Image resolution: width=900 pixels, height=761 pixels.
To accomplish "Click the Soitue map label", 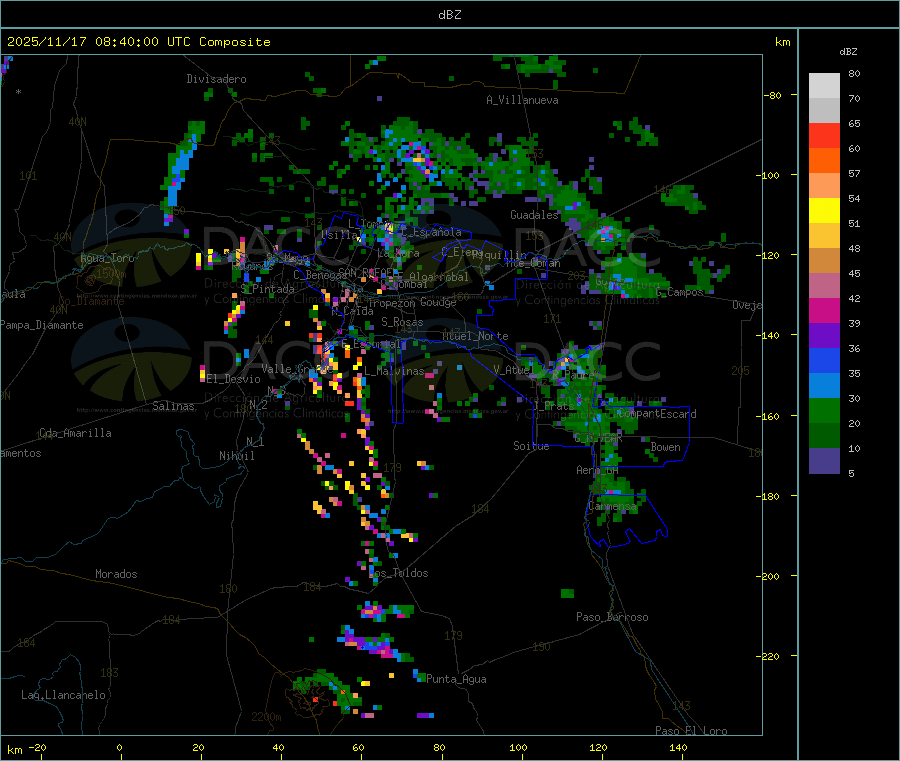I will pyautogui.click(x=531, y=446).
